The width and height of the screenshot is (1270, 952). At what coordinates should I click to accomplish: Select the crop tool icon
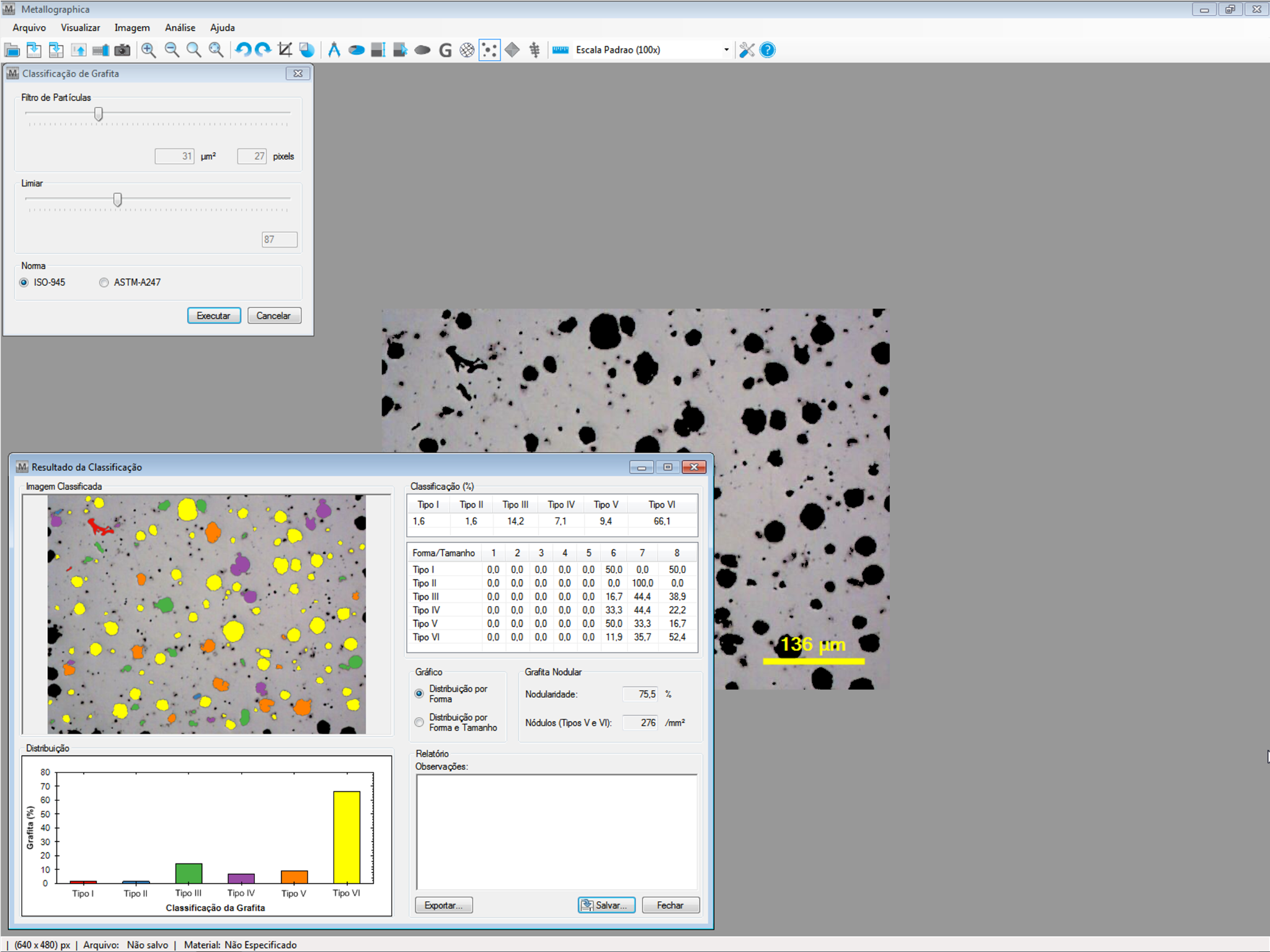(285, 50)
